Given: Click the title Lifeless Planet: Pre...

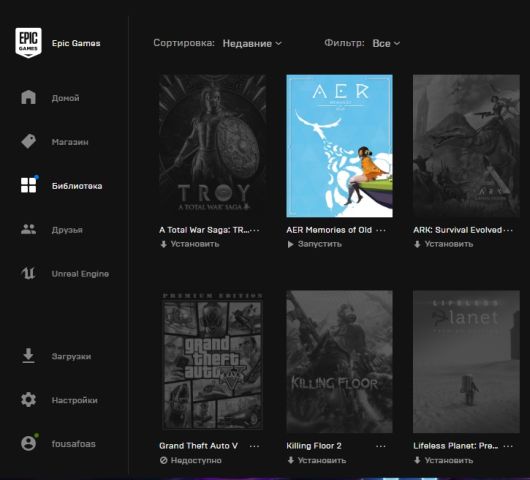Looking at the screenshot, I should tap(456, 446).
